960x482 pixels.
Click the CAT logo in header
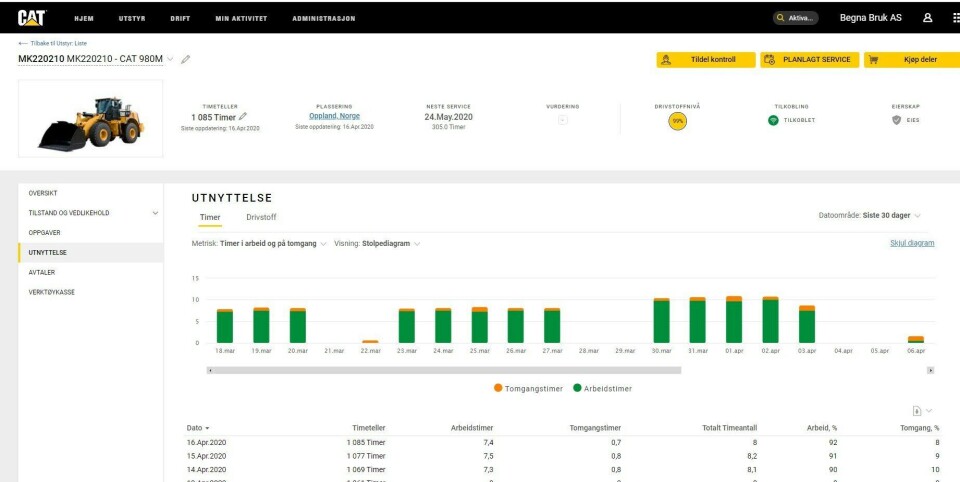[x=31, y=17]
